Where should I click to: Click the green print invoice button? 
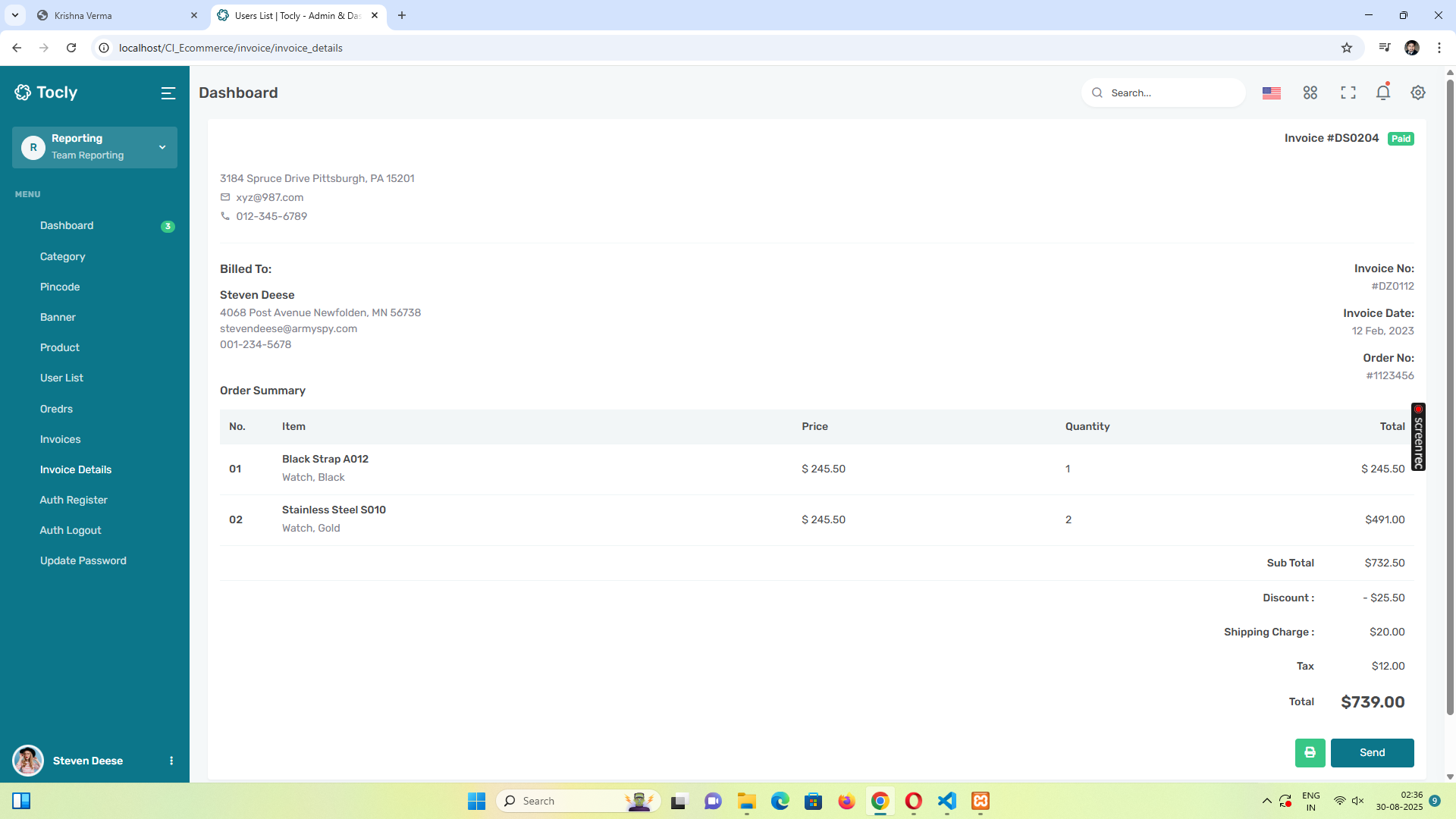coord(1310,753)
